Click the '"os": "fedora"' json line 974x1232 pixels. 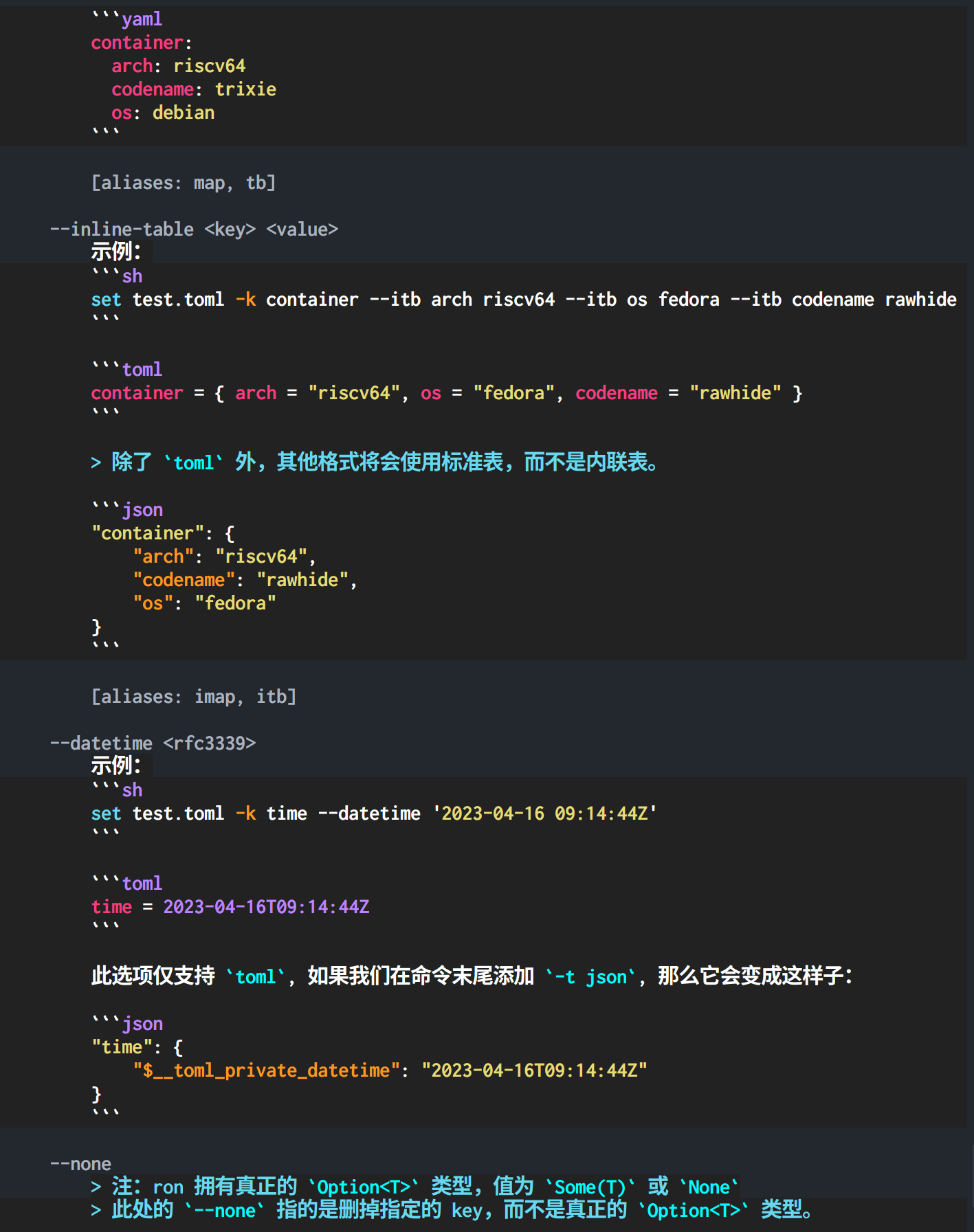(x=204, y=603)
